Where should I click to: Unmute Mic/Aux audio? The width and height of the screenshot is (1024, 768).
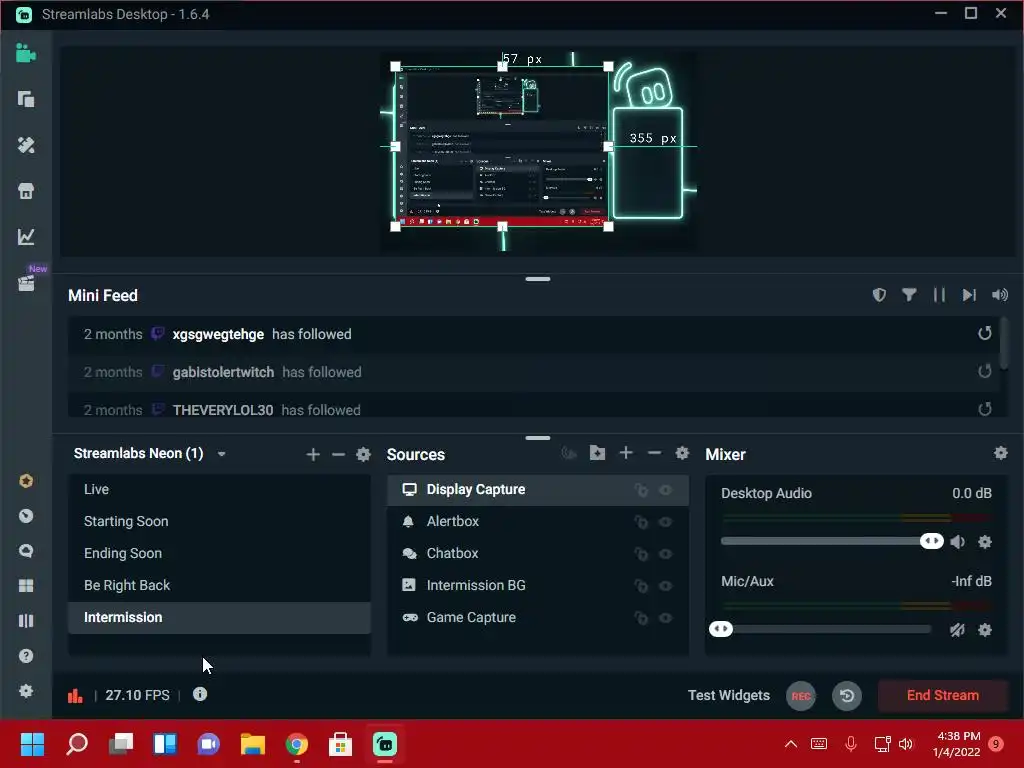click(957, 630)
